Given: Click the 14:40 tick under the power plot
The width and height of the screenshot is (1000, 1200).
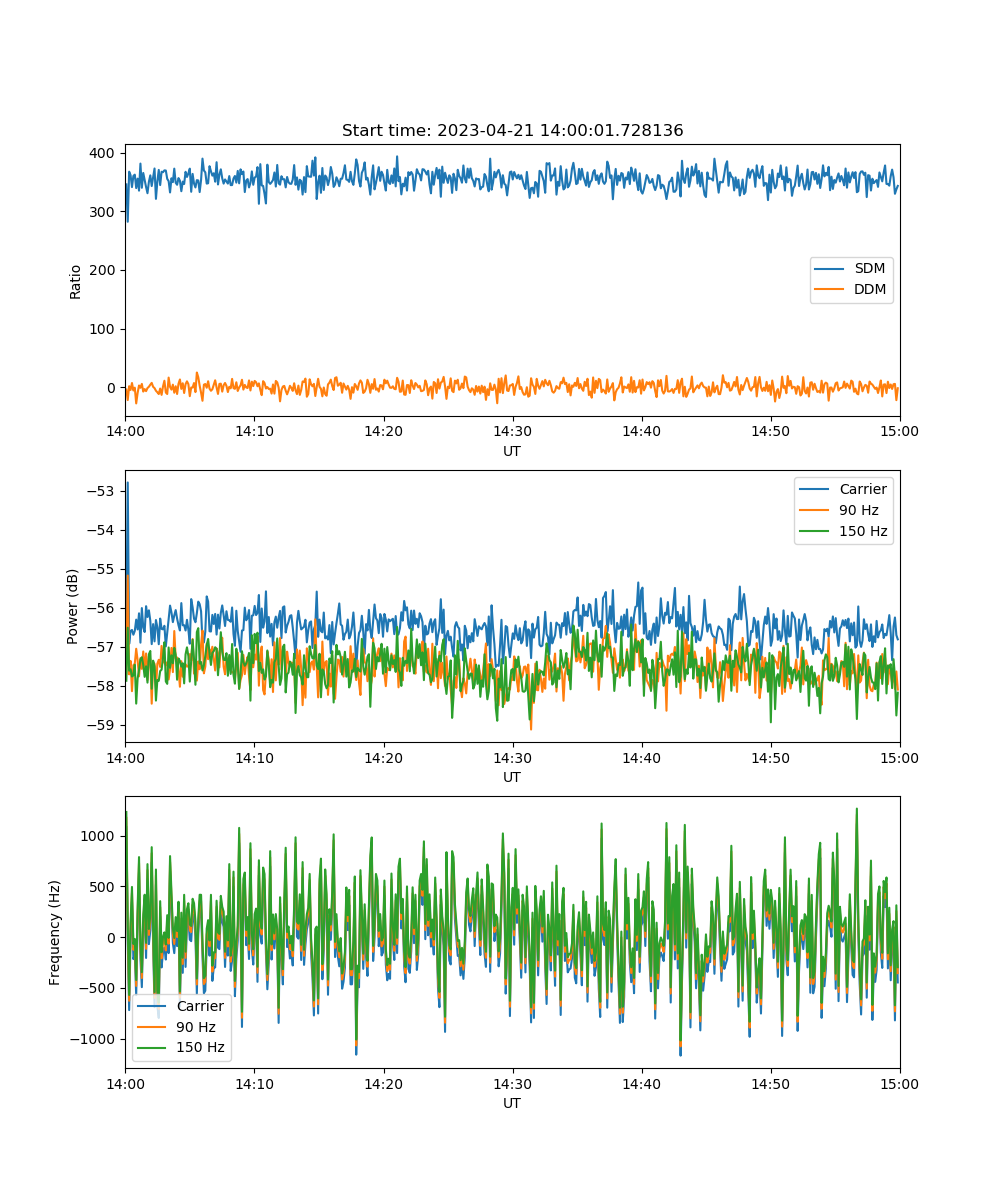Looking at the screenshot, I should point(641,757).
